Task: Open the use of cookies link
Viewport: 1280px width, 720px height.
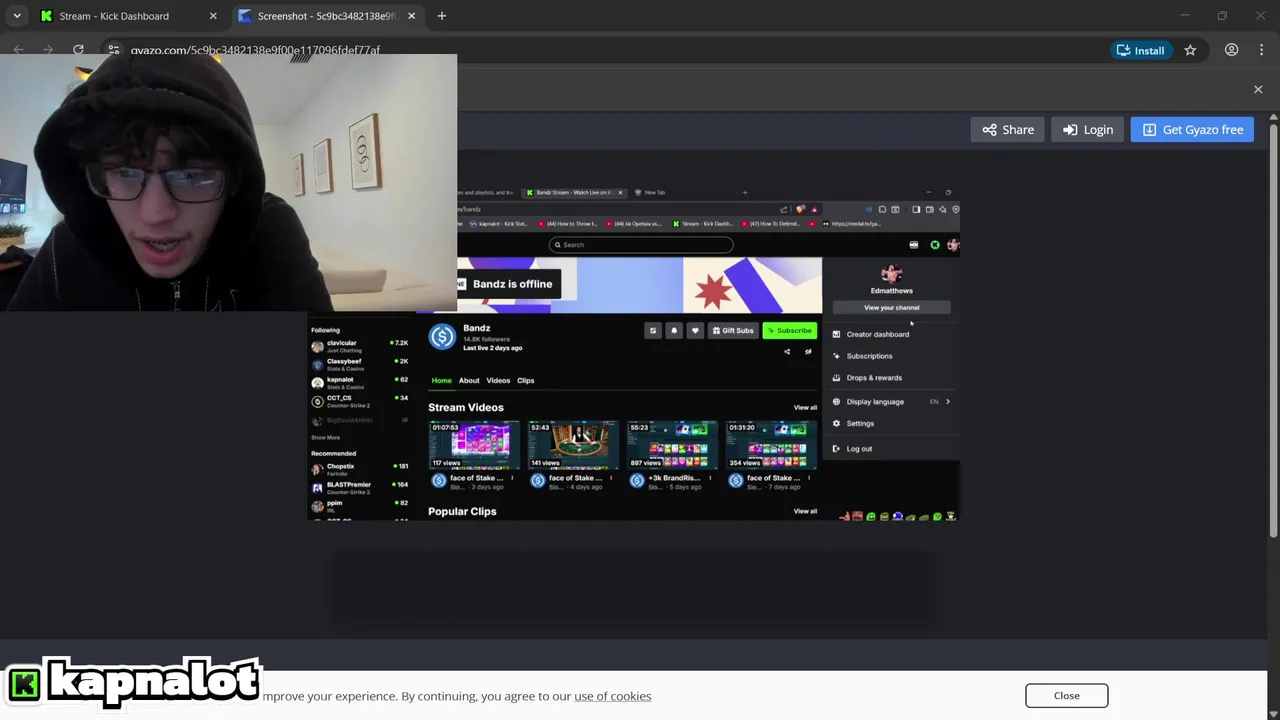Action: click(612, 696)
